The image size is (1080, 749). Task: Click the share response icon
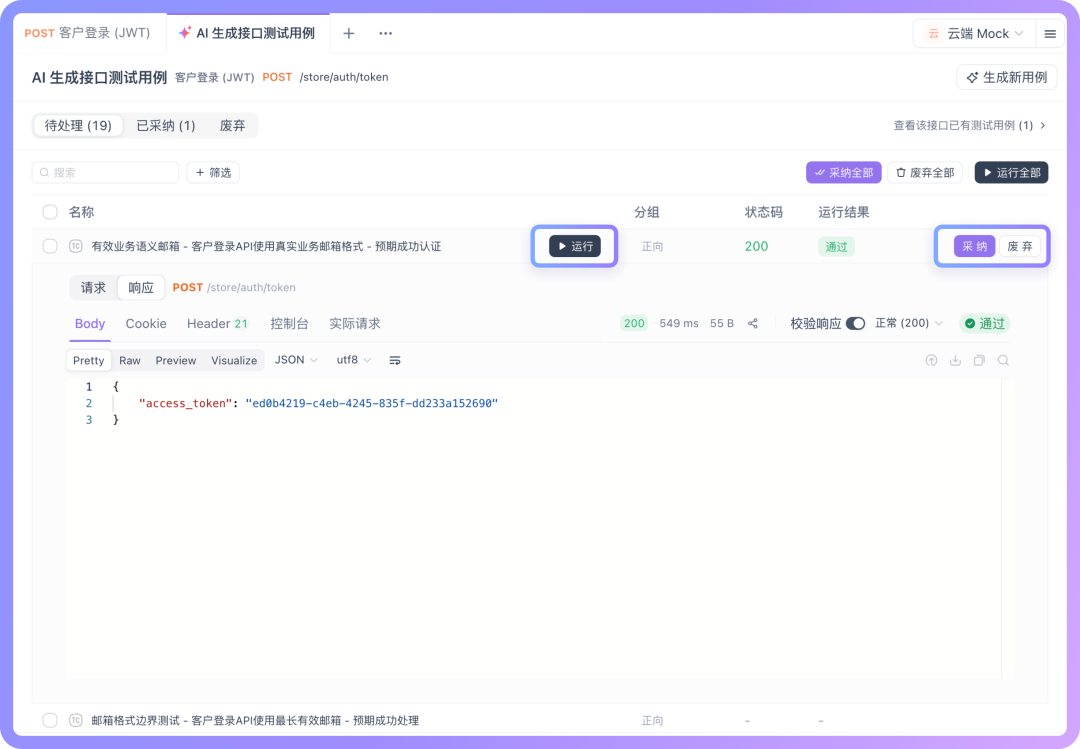point(755,324)
